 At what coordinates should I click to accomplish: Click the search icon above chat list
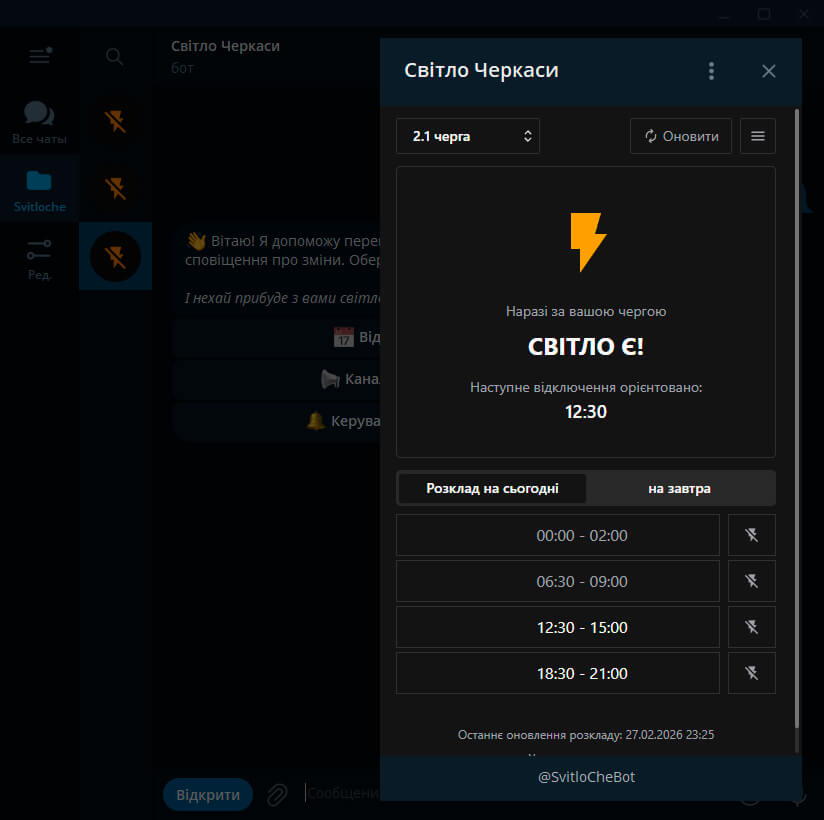pyautogui.click(x=115, y=57)
